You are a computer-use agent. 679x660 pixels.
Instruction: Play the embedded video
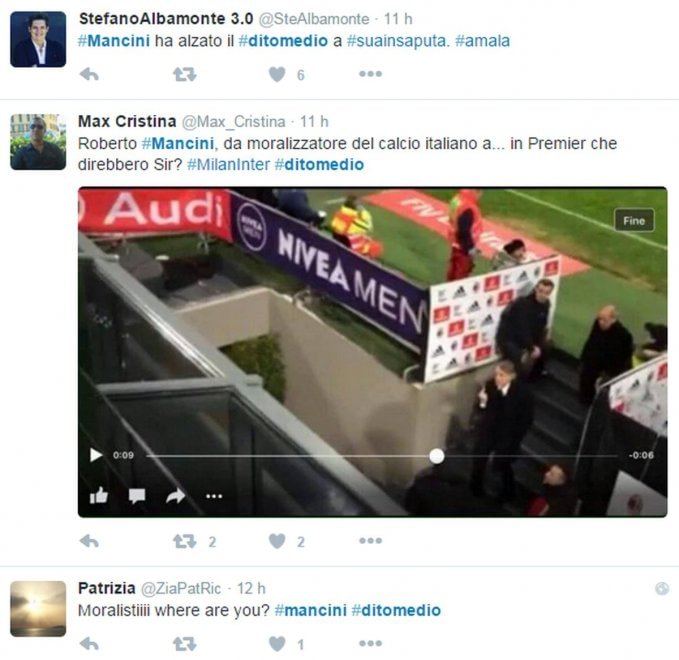tap(96, 455)
